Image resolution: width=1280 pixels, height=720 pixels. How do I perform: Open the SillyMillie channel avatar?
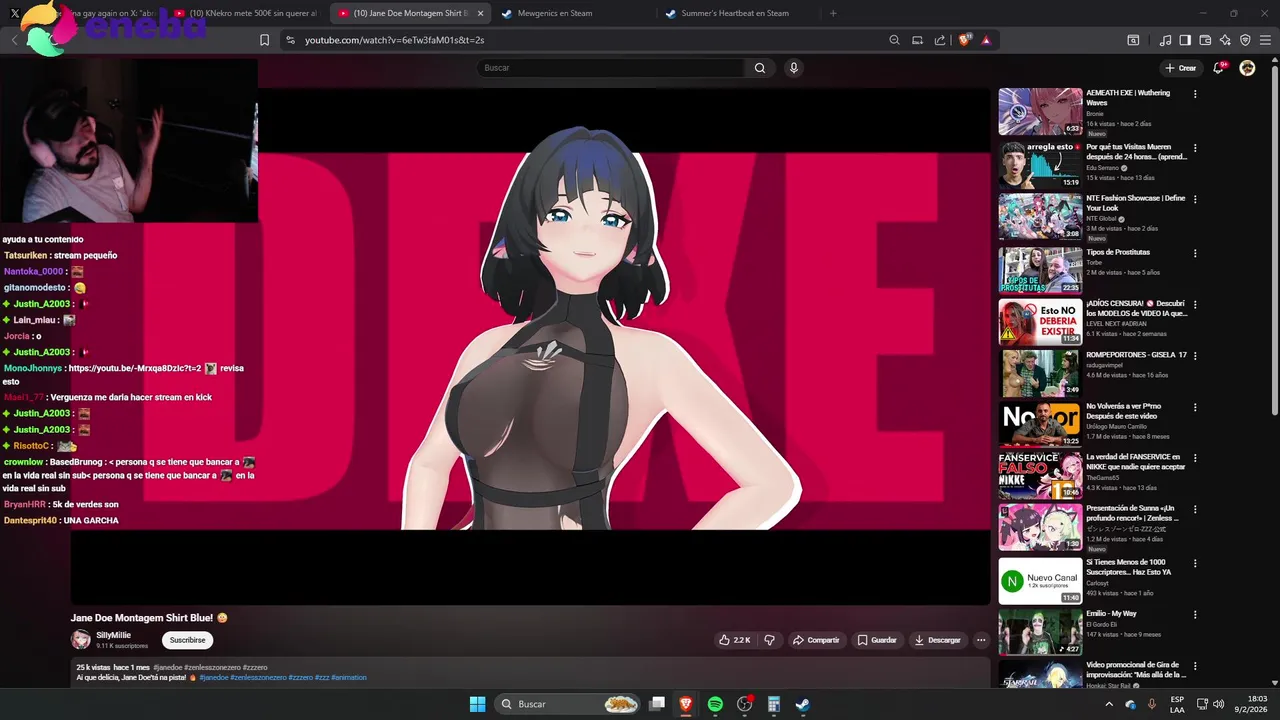click(x=80, y=640)
